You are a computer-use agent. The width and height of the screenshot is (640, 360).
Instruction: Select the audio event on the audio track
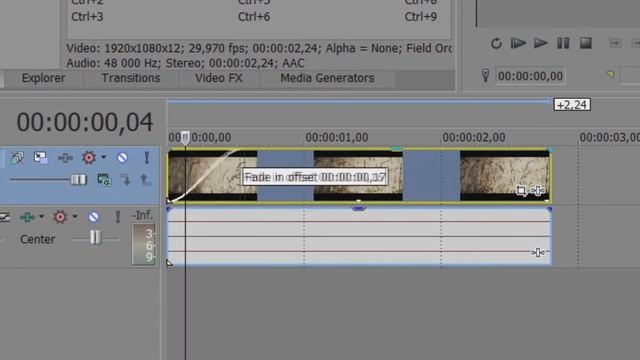359,237
